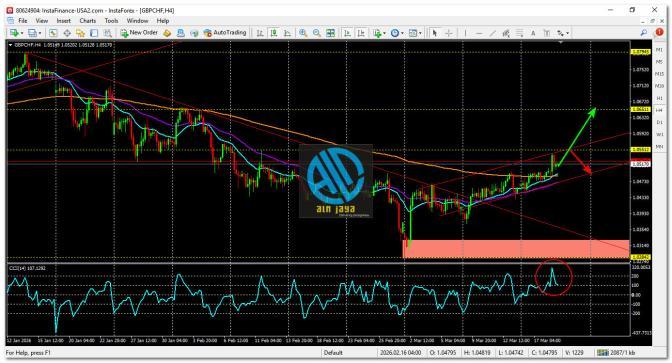Open the File menu
This screenshot has height=363, width=672.
click(23, 21)
